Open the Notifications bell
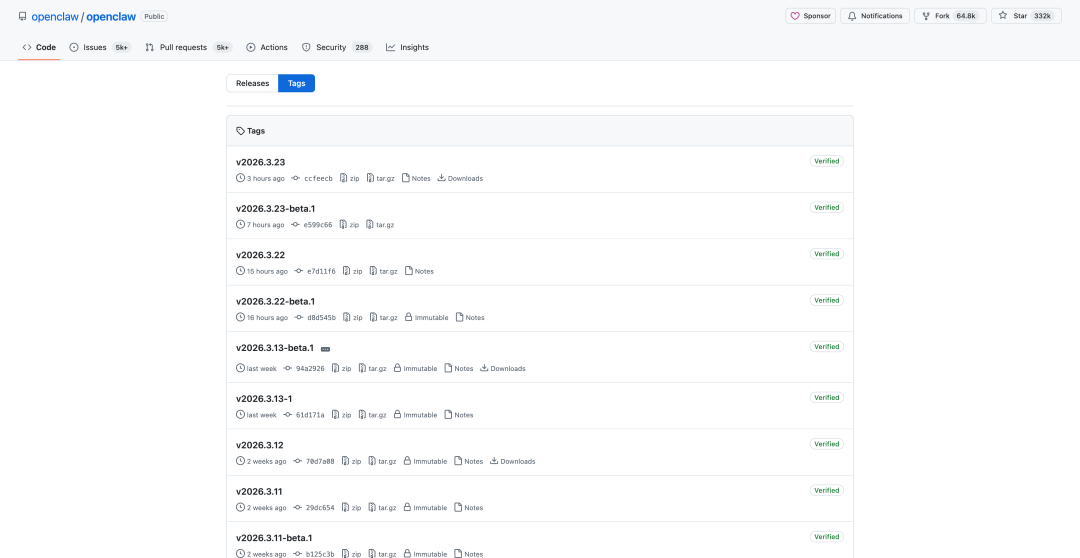This screenshot has height=558, width=1080. pos(874,16)
